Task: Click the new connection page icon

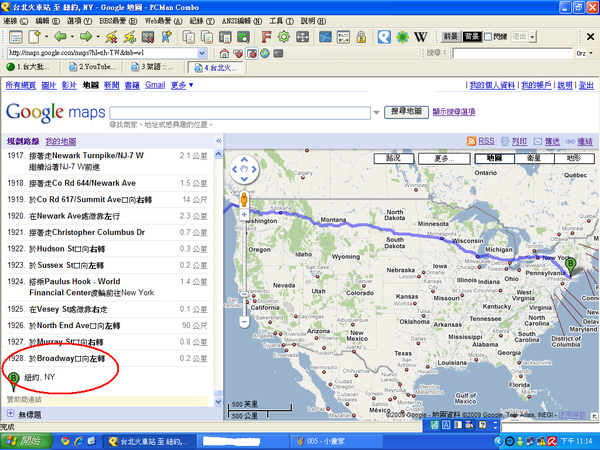Action: [x=34, y=37]
